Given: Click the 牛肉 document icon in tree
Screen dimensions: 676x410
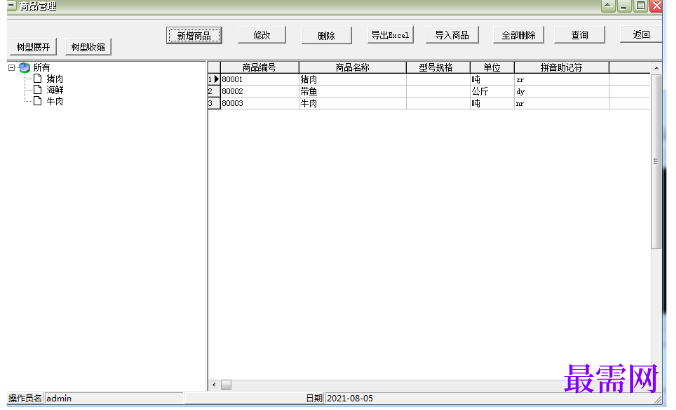Looking at the screenshot, I should pos(38,101).
